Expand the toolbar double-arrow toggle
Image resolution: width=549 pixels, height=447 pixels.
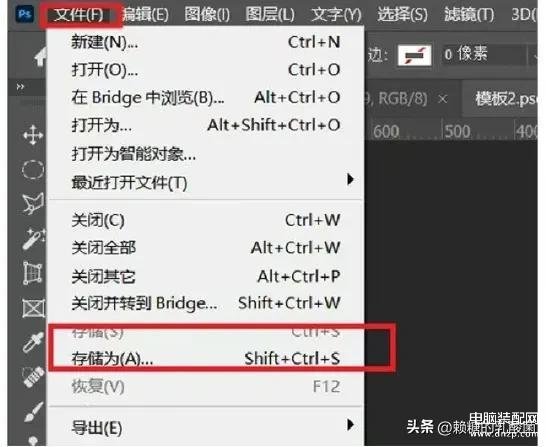click(x=20, y=86)
